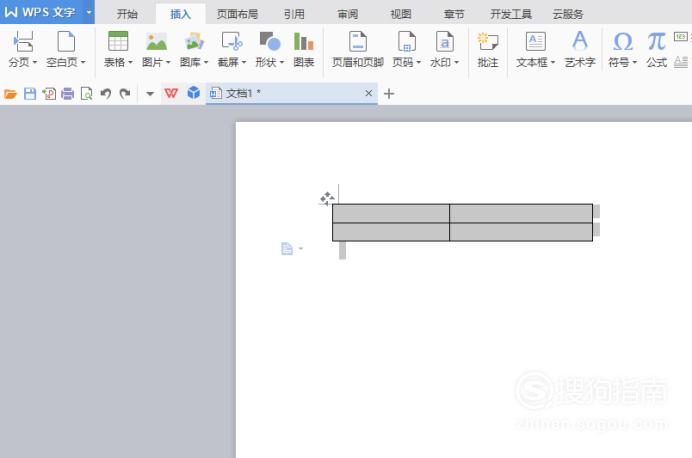Click the 文本框 text box icon
Viewport: 692px width, 458px height.
pos(535,41)
